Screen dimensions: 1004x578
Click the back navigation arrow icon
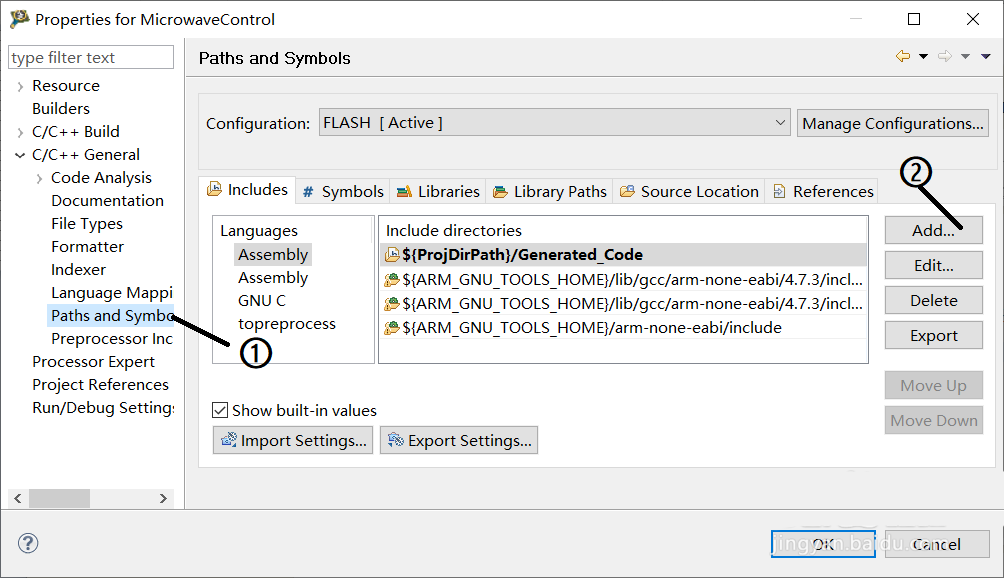click(903, 57)
